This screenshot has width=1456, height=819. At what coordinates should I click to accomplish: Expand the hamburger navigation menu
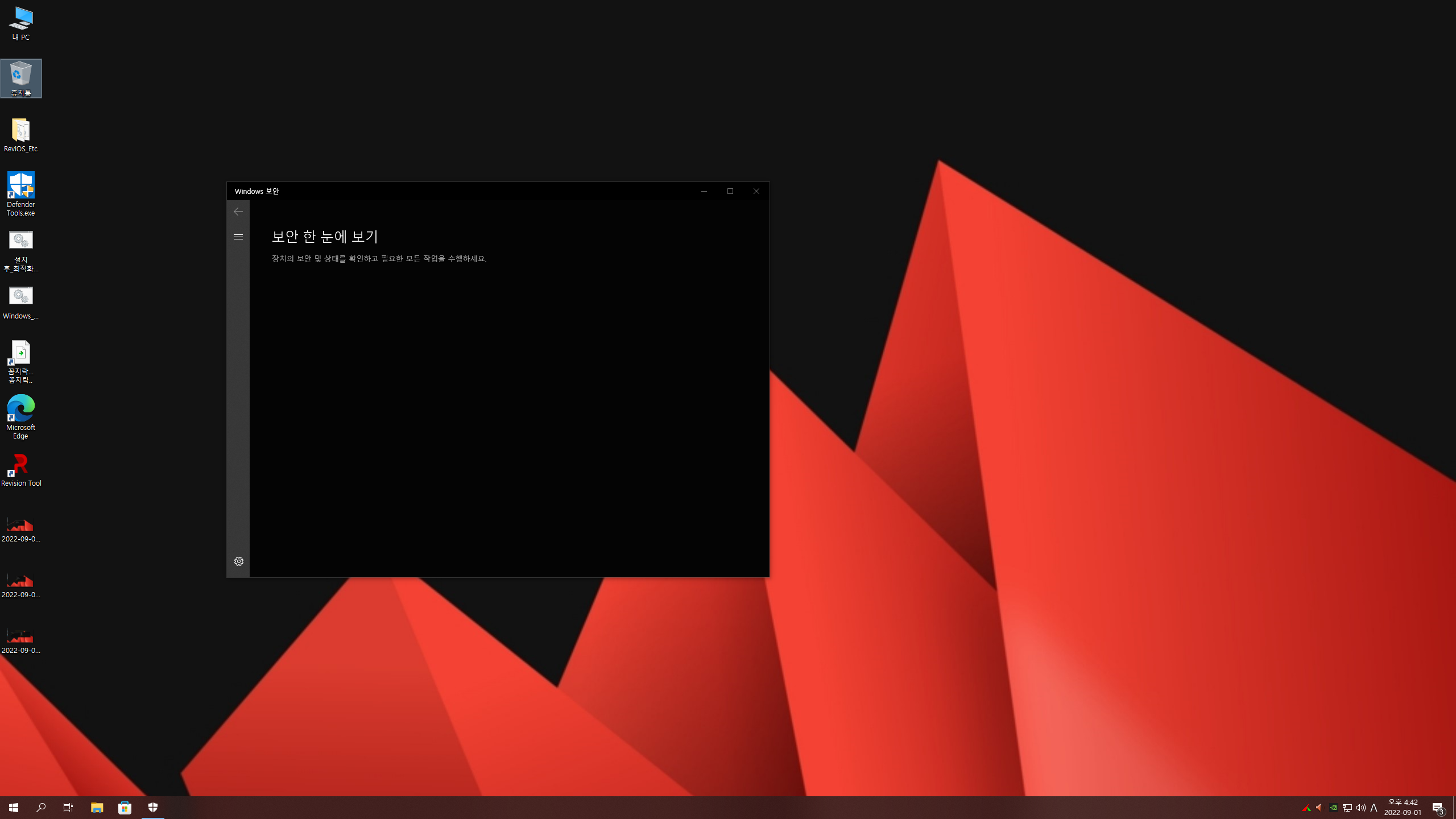pos(238,237)
